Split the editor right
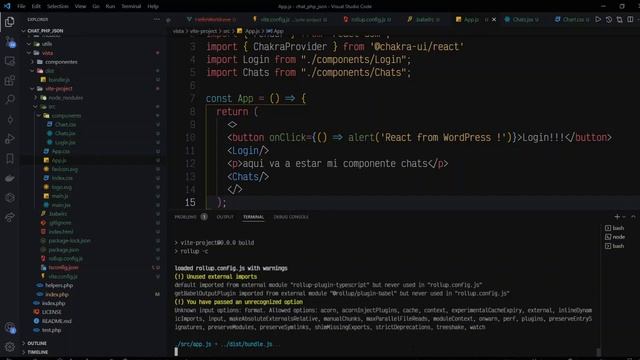This screenshot has width=640, height=360. point(630,19)
